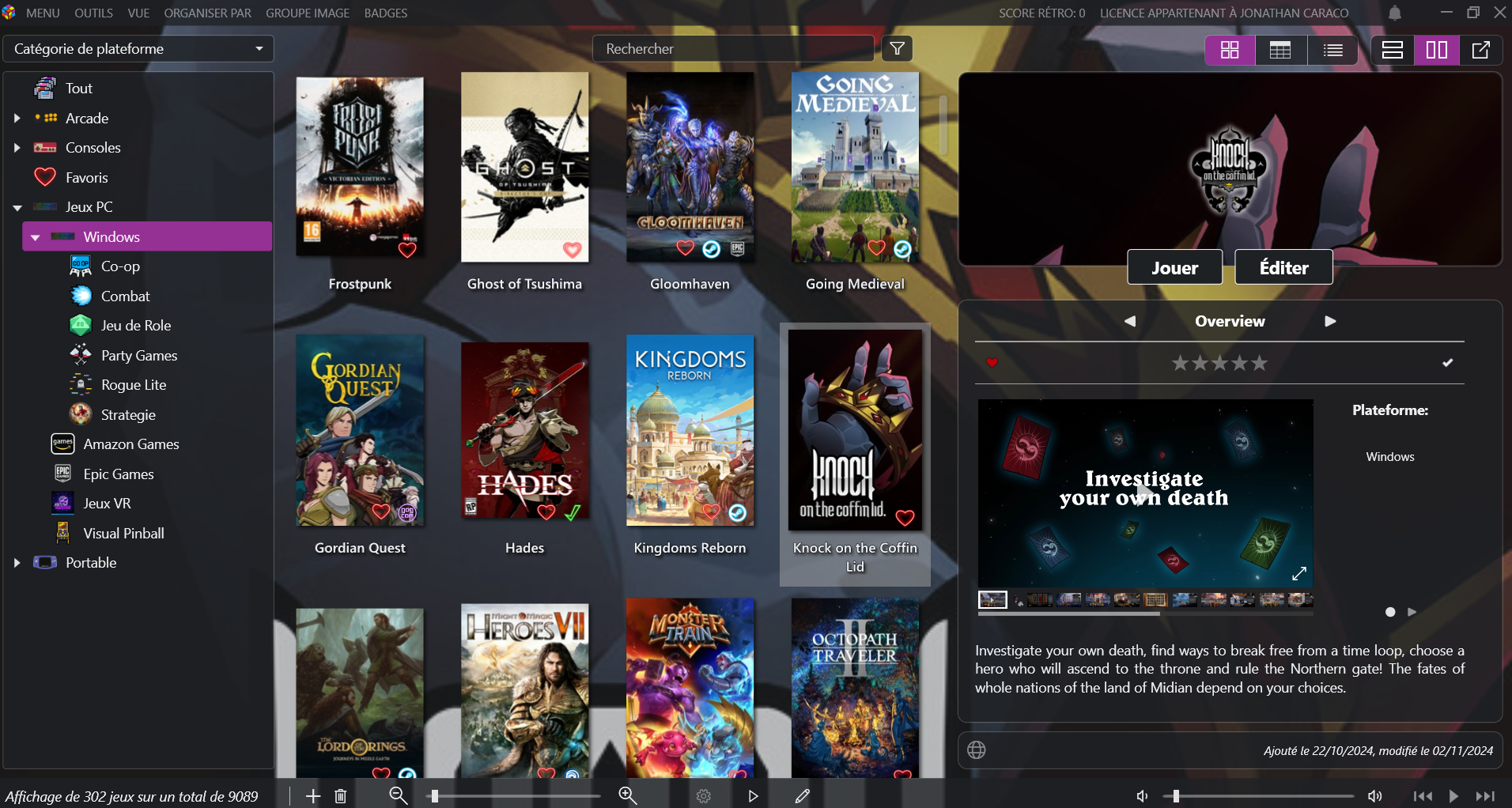Select Jeux VR platform
1512x808 pixels.
[107, 504]
